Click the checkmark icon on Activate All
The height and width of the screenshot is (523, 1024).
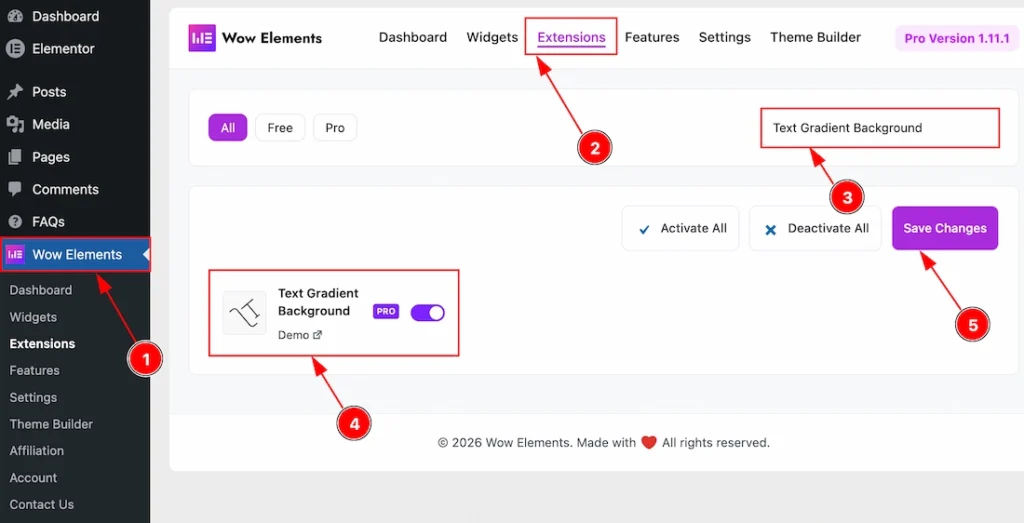click(x=644, y=229)
